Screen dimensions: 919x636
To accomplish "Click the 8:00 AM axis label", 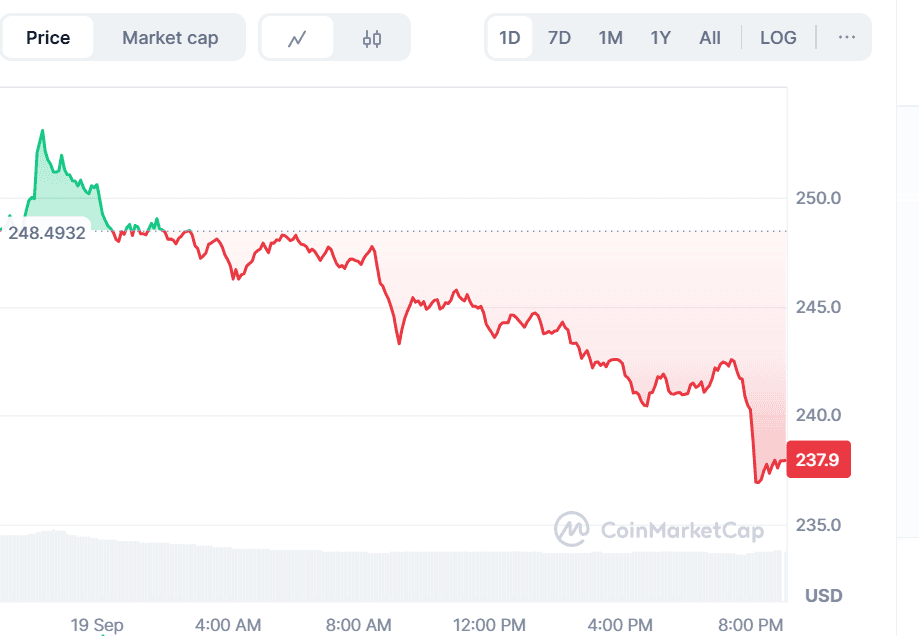I will coord(357,624).
